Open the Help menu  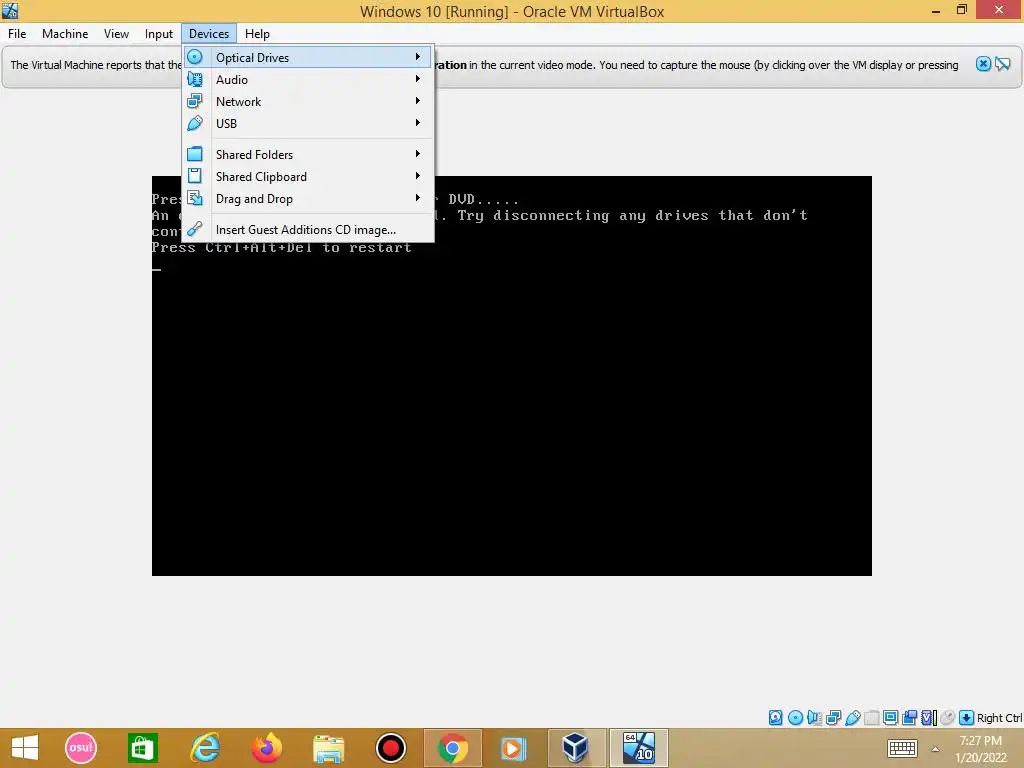tap(257, 33)
